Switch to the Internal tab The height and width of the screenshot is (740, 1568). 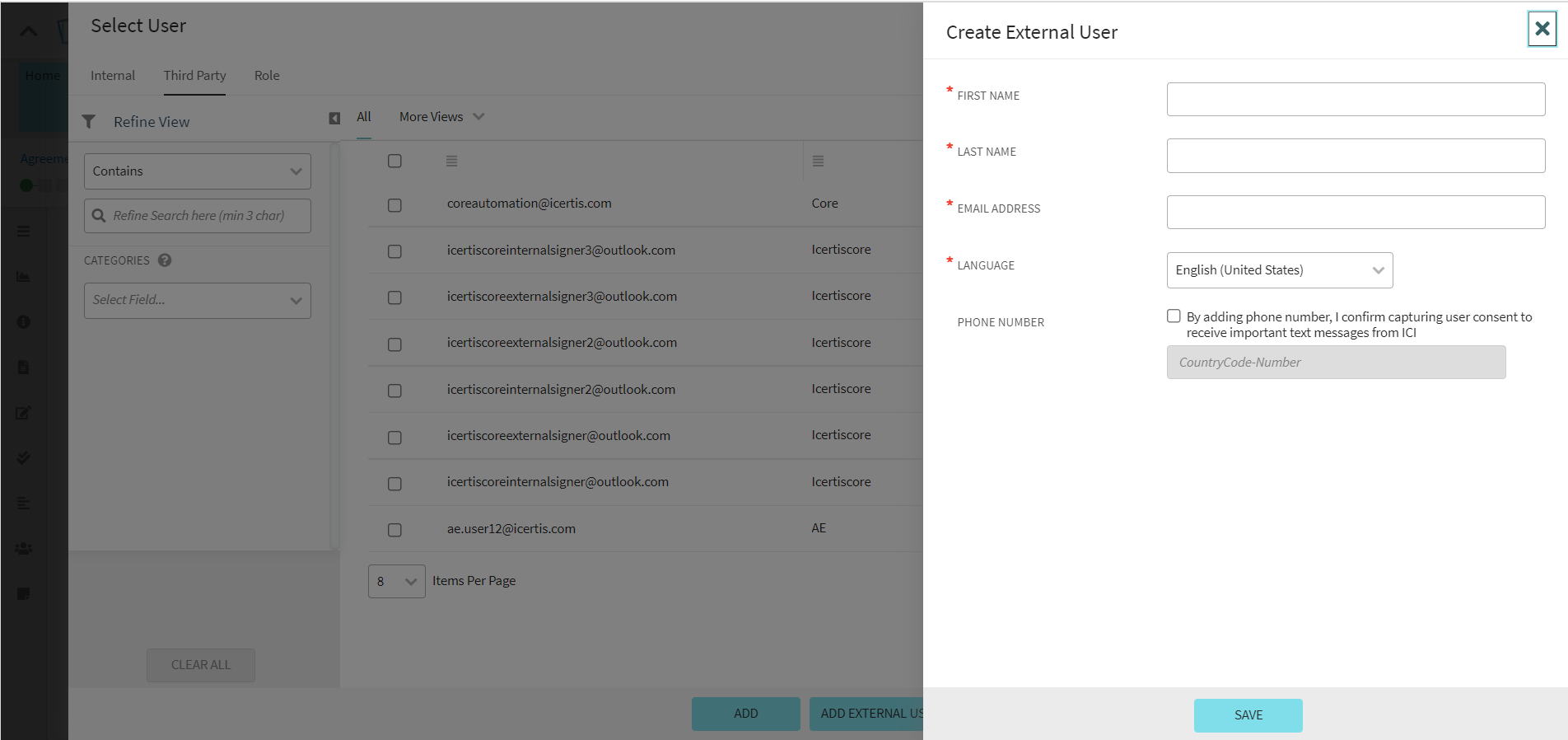pyautogui.click(x=113, y=76)
